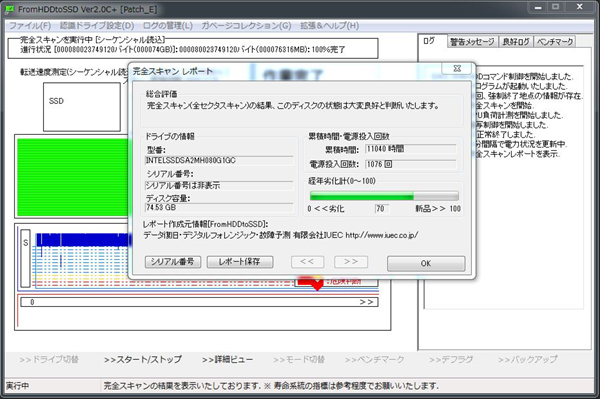Screen dimensions: 600x399
Task: Click the 実行中 status bar entry
Action: [18, 386]
